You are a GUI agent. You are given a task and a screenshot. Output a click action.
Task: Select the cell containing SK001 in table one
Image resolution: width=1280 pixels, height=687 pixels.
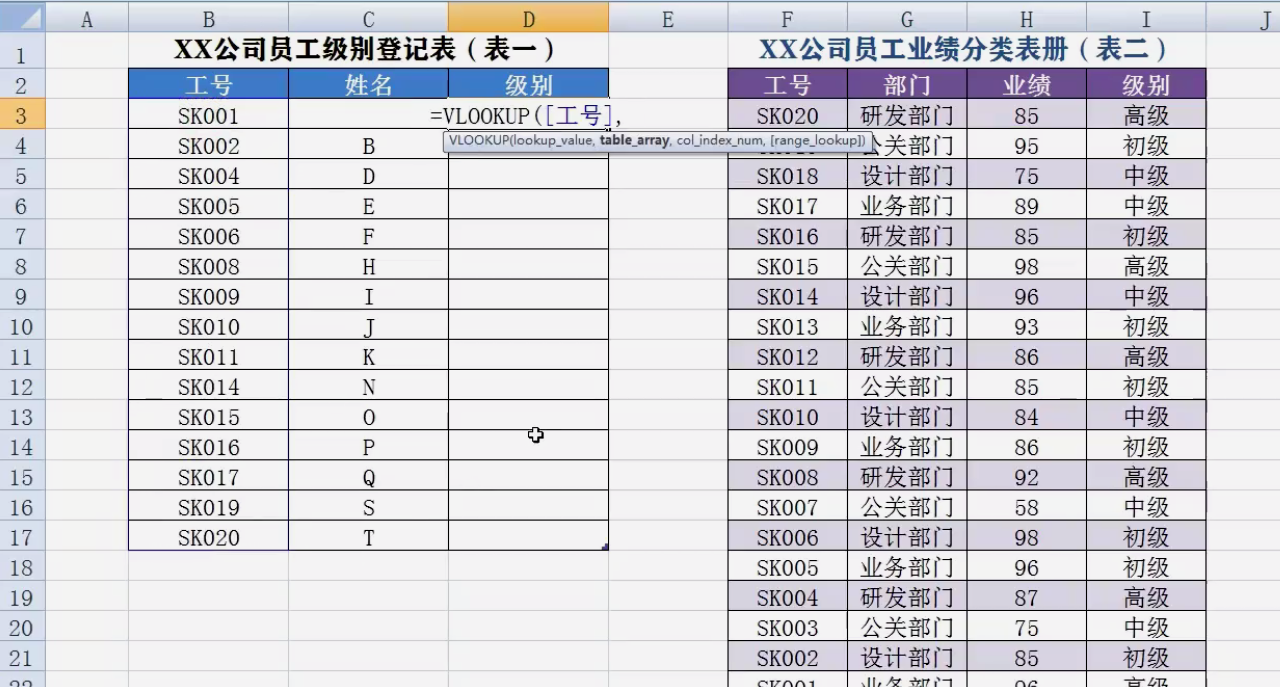pos(208,115)
